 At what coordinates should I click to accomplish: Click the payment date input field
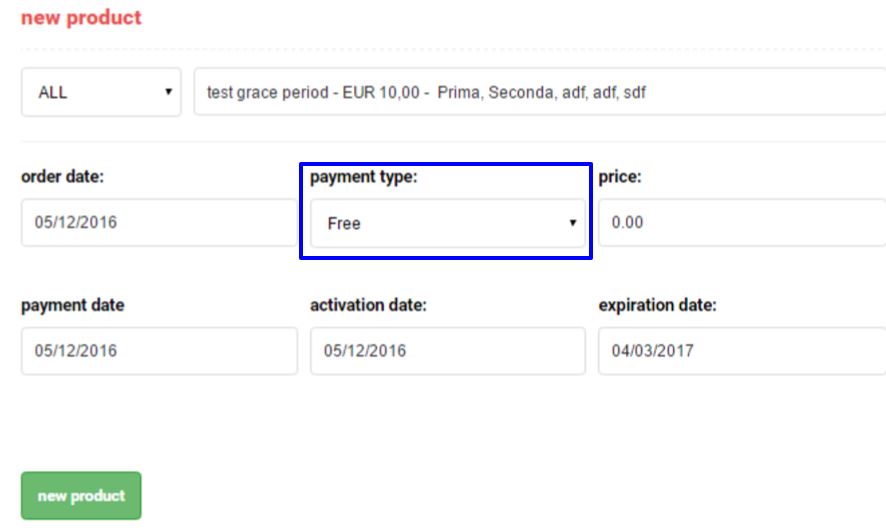pos(158,351)
